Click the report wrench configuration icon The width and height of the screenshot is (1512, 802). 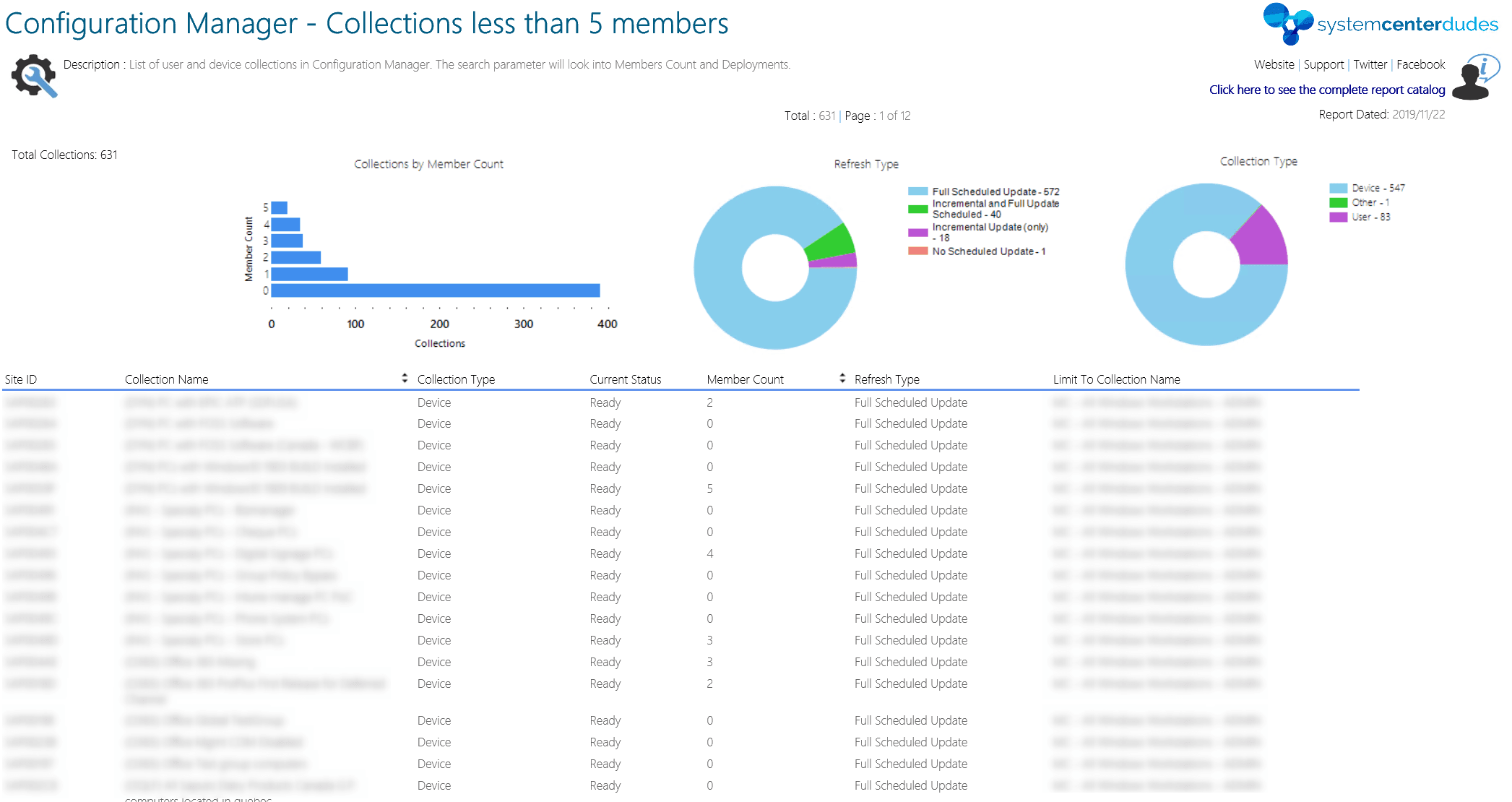coord(33,74)
